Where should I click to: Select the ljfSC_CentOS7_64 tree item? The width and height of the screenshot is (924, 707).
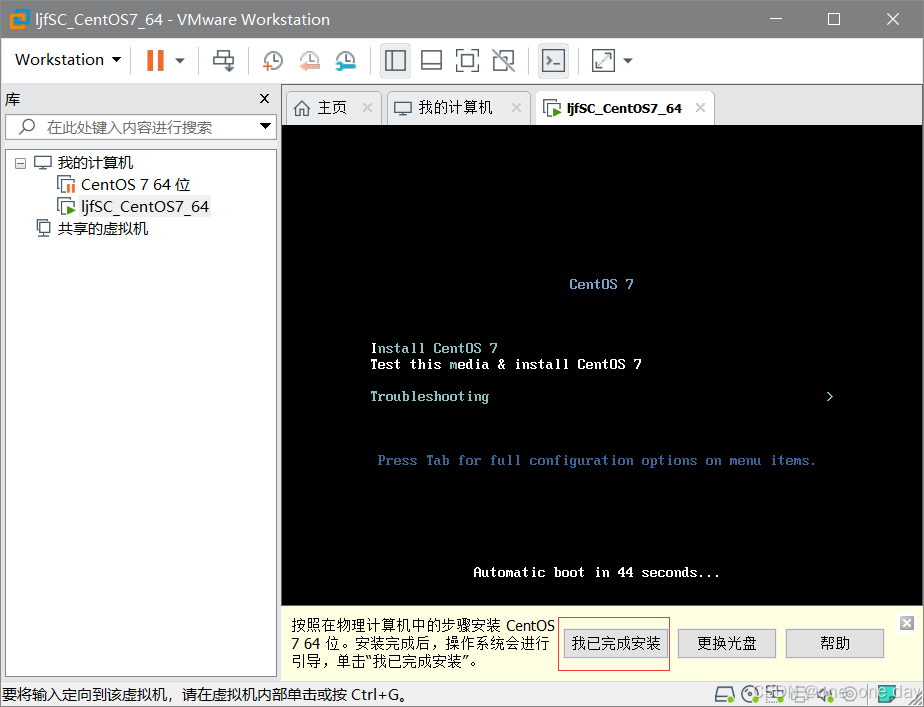tap(145, 206)
